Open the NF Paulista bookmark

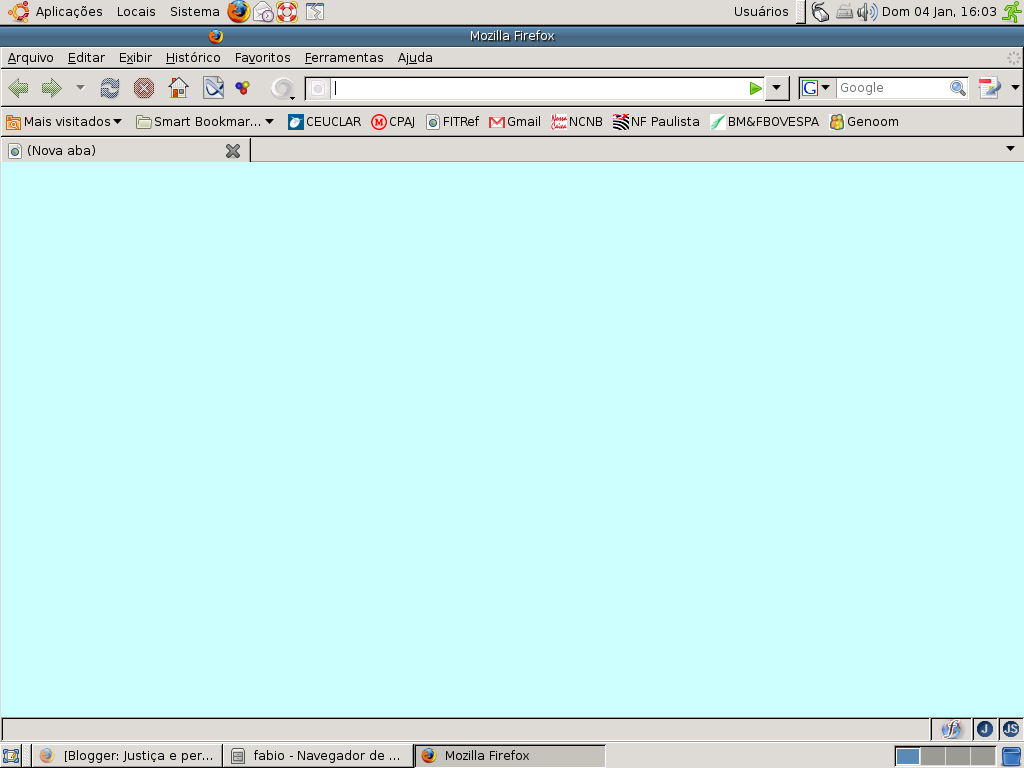click(x=656, y=121)
